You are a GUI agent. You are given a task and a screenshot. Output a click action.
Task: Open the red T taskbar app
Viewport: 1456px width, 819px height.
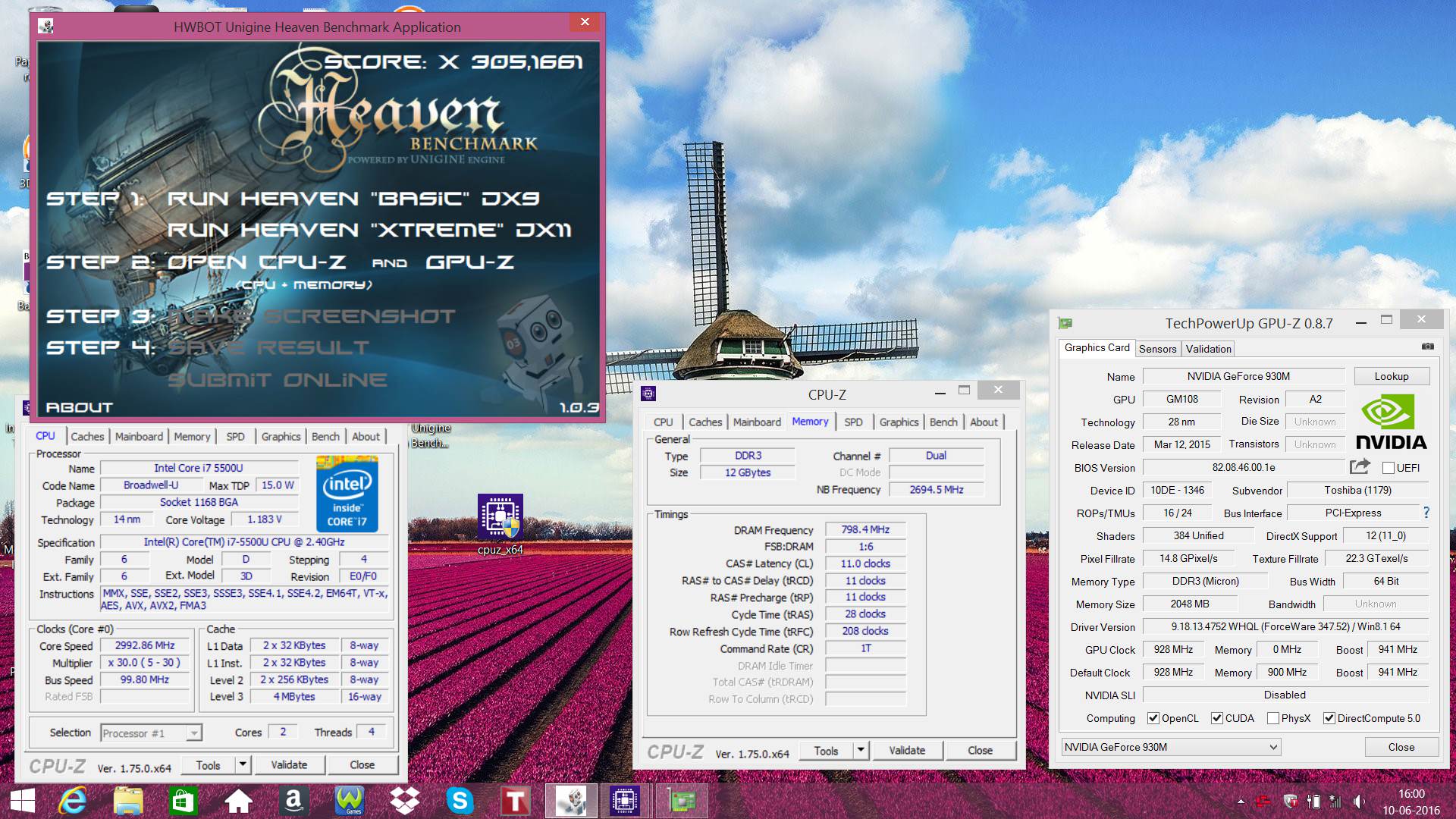pos(516,801)
